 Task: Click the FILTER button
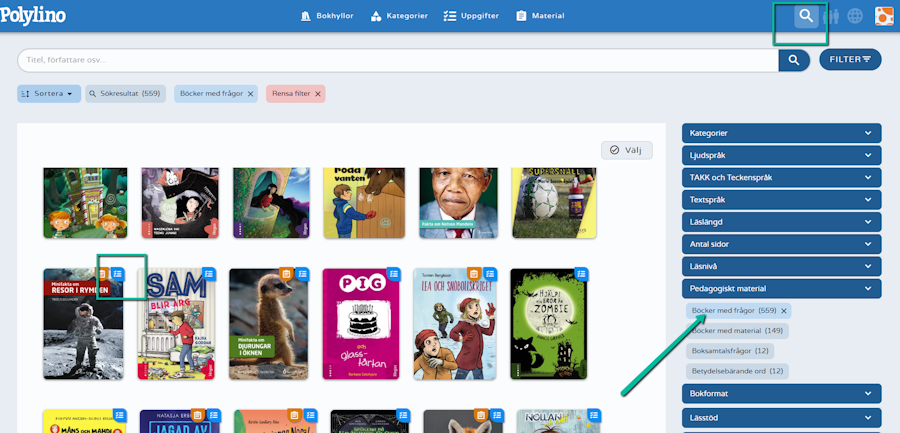click(850, 59)
